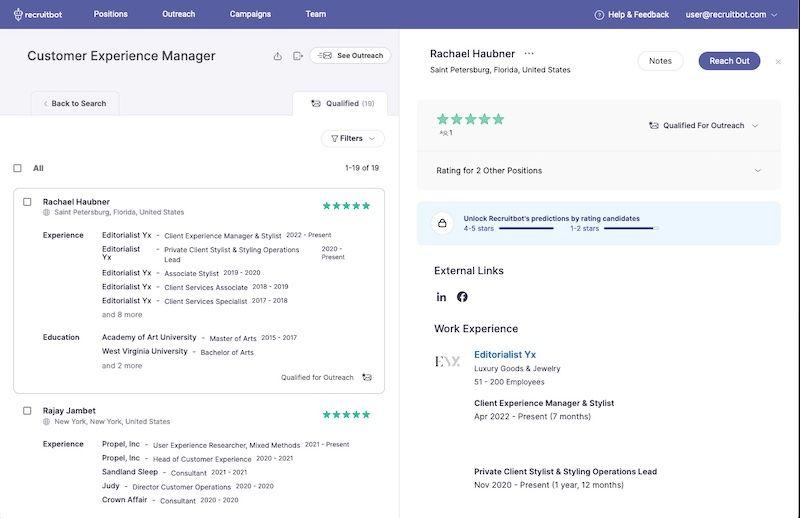800x518 pixels.
Task: Click the 'Client Experience Manager & Stylist' work entry
Action: pyautogui.click(x=544, y=403)
